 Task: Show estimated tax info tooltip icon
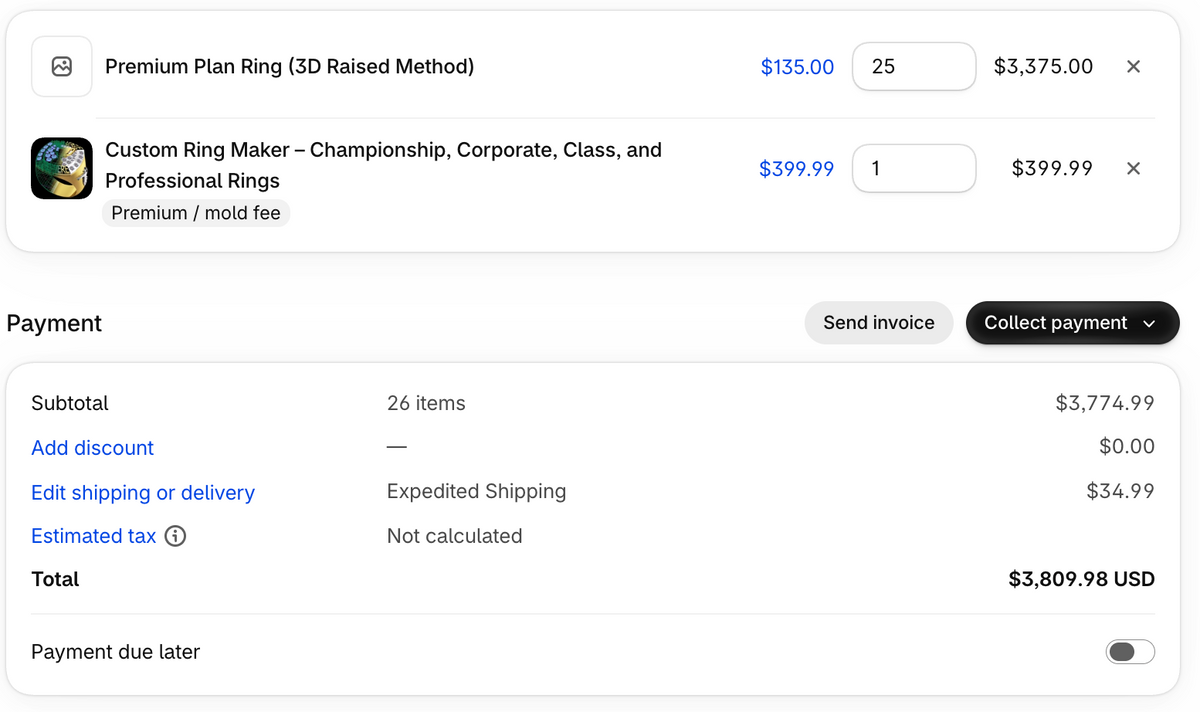pyautogui.click(x=175, y=536)
